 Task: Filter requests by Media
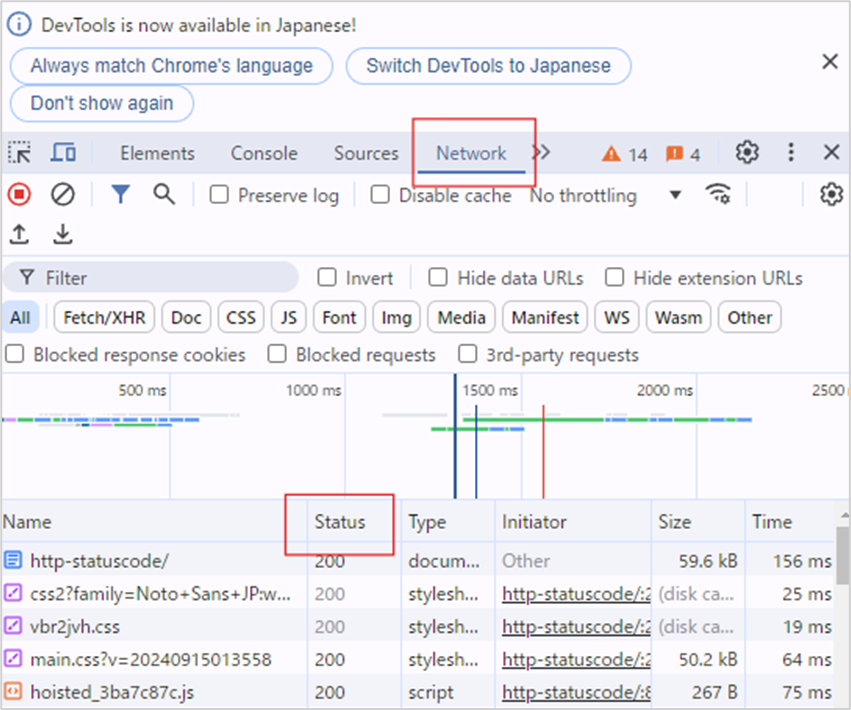click(x=461, y=317)
